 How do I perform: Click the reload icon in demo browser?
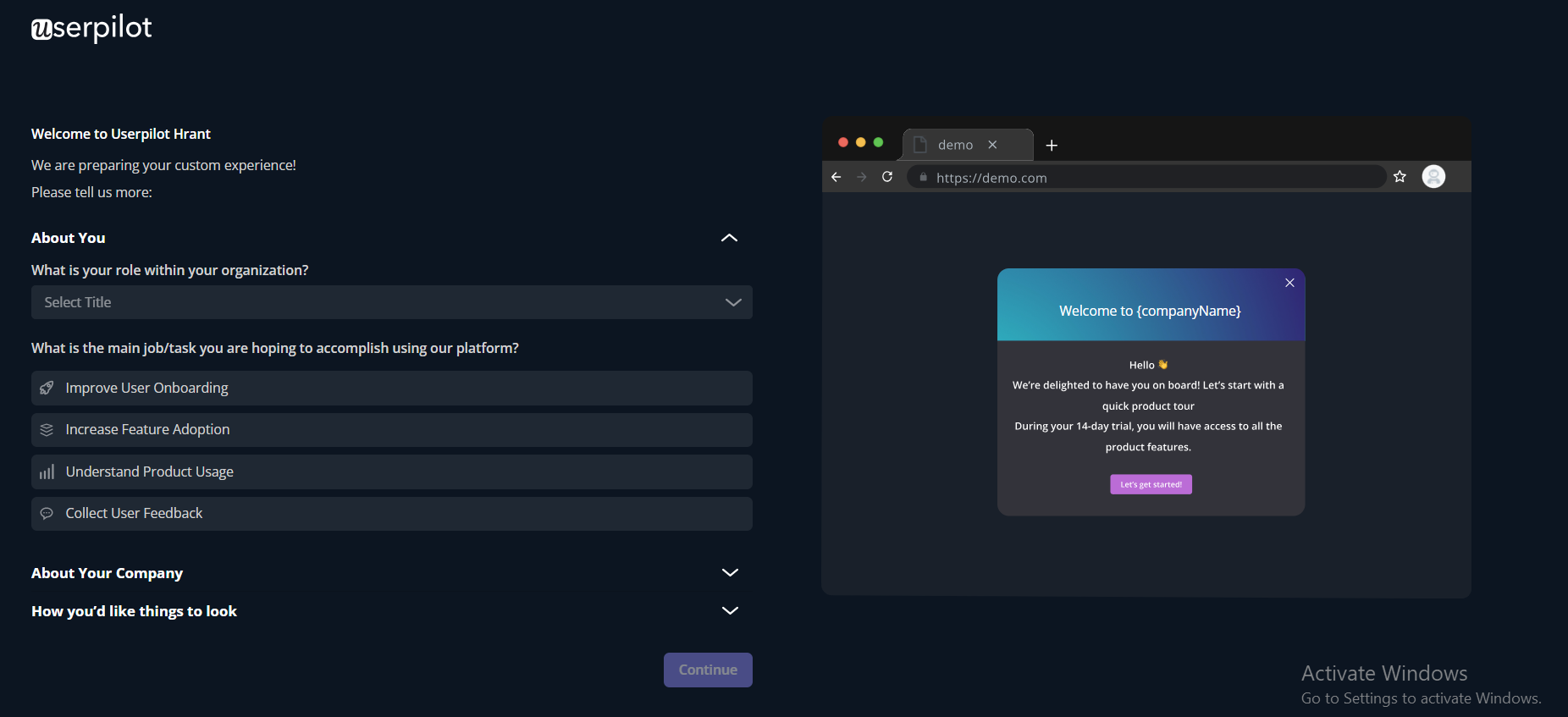click(x=887, y=177)
